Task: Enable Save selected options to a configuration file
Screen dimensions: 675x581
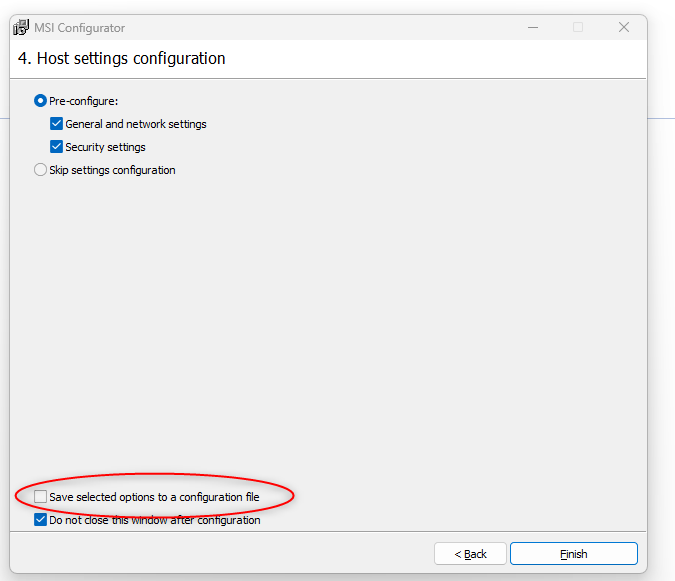Action: tap(40, 497)
